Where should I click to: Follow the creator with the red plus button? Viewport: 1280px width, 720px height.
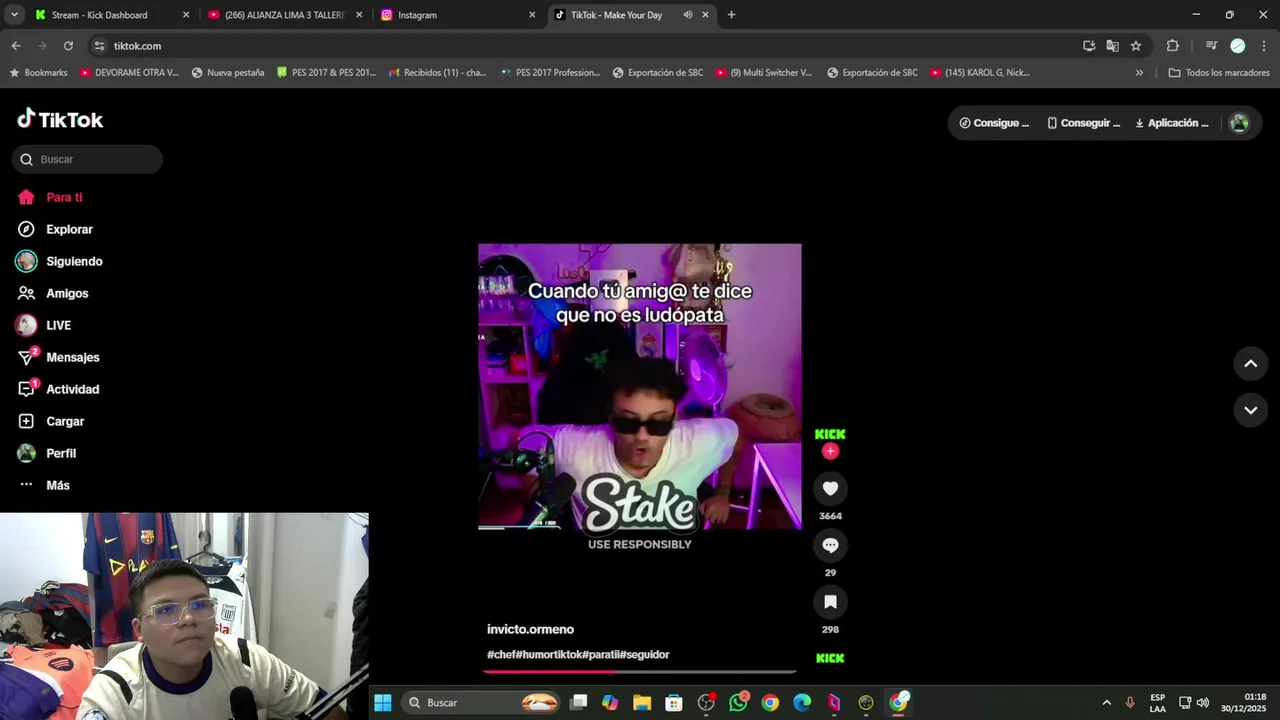point(830,451)
